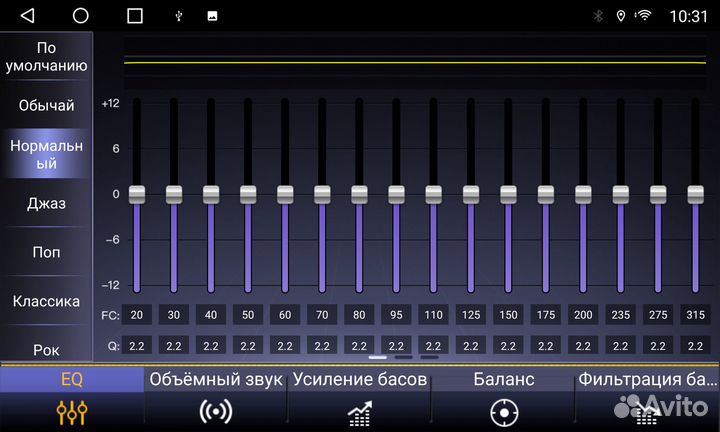Tap the Android back navigation icon

pyautogui.click(x=27, y=16)
